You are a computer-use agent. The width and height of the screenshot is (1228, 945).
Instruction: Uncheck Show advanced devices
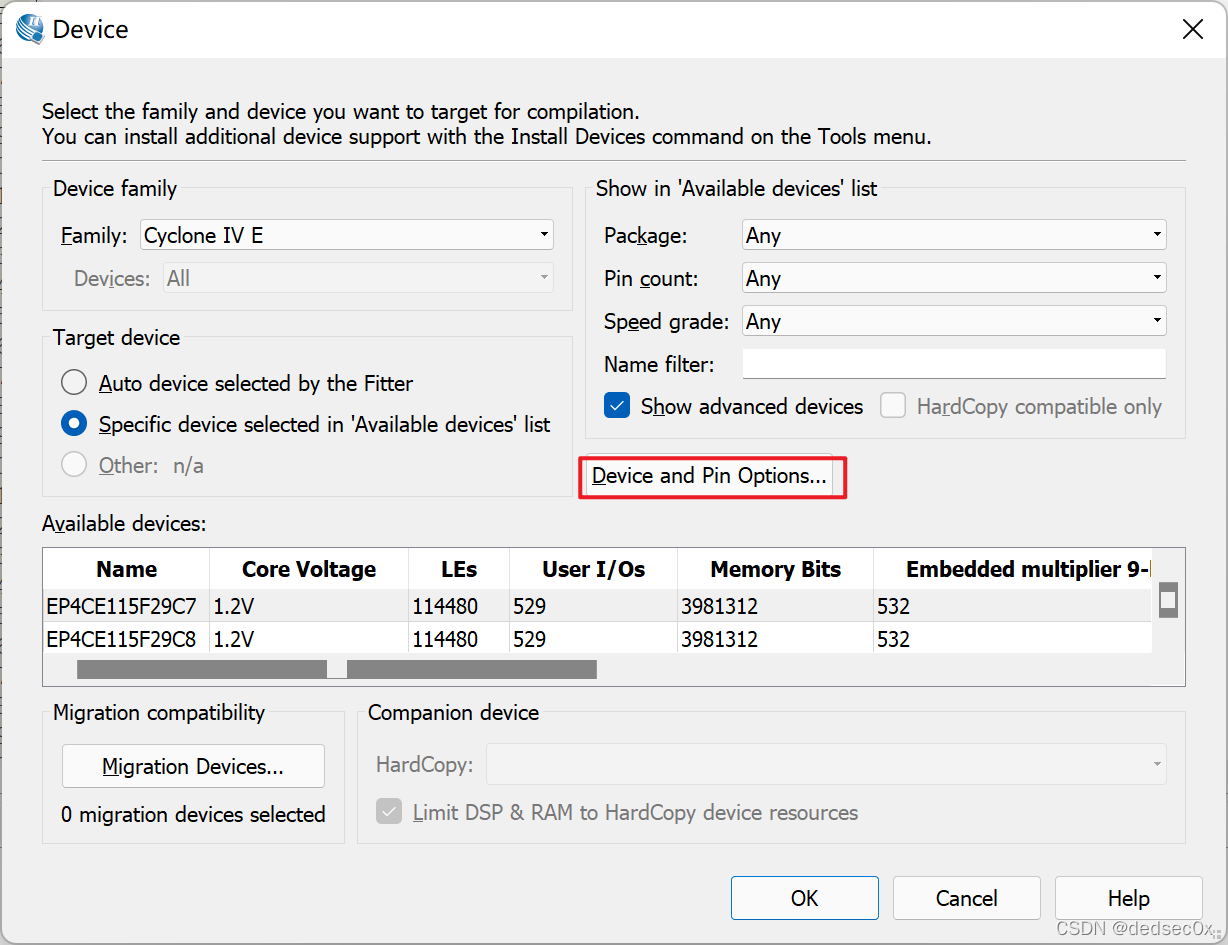[617, 406]
